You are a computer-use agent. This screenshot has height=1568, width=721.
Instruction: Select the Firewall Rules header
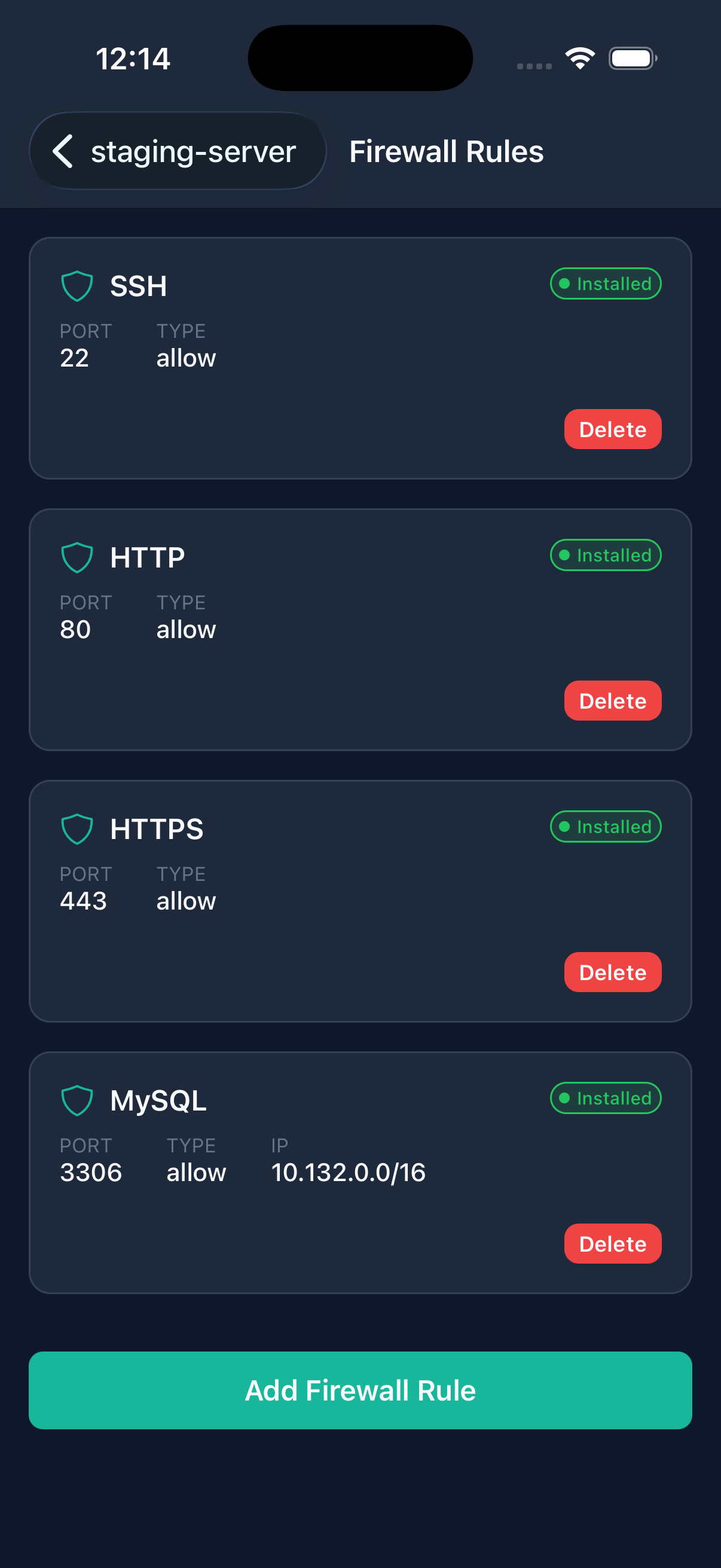(x=445, y=151)
